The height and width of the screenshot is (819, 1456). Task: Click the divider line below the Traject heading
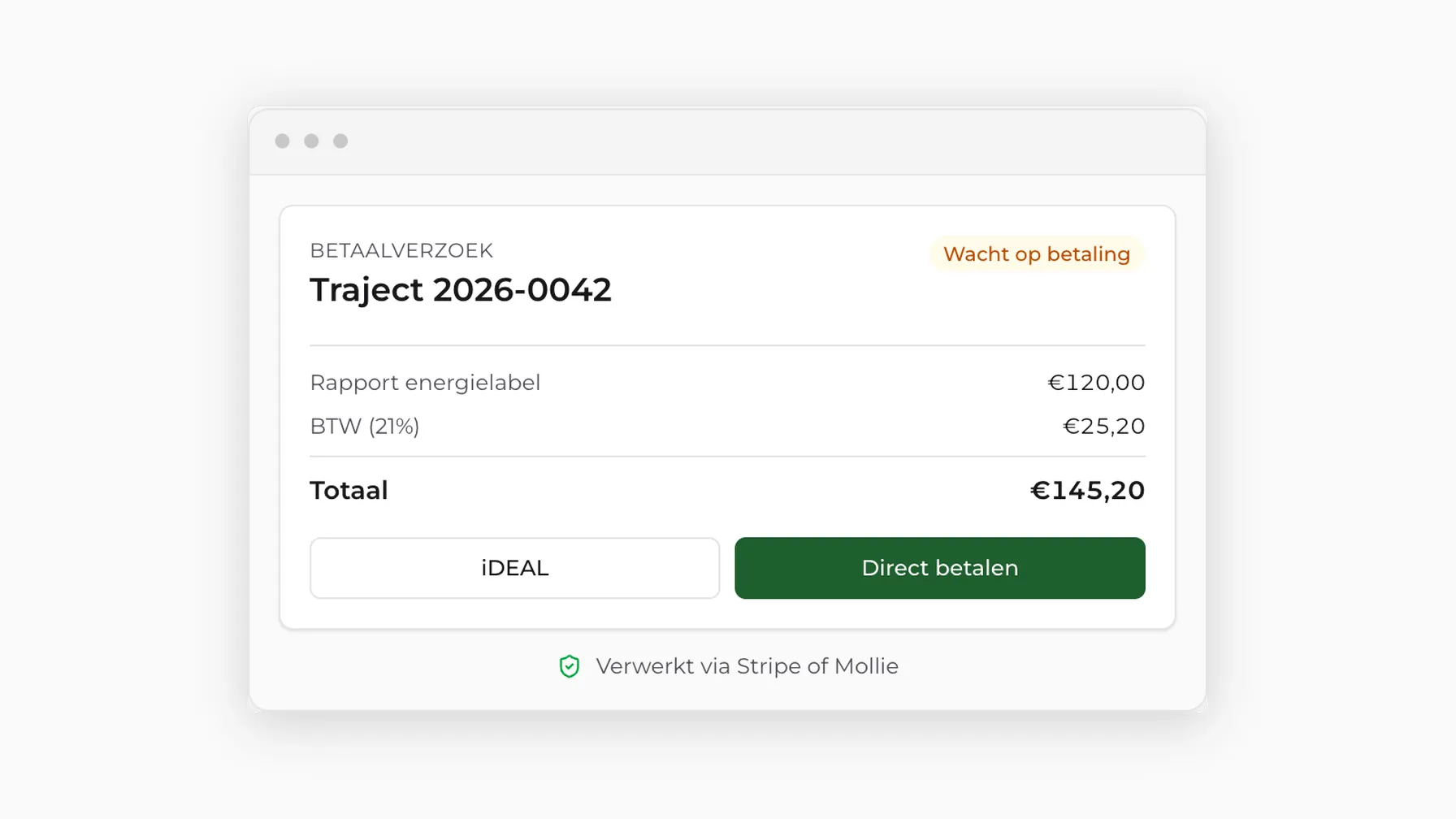click(x=727, y=345)
